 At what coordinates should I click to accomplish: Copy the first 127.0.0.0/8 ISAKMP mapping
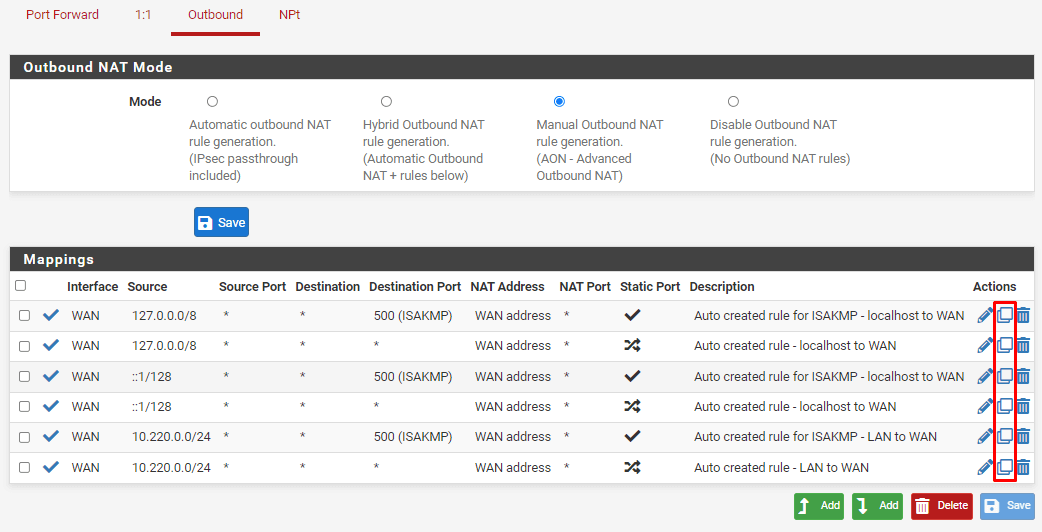click(x=1005, y=315)
